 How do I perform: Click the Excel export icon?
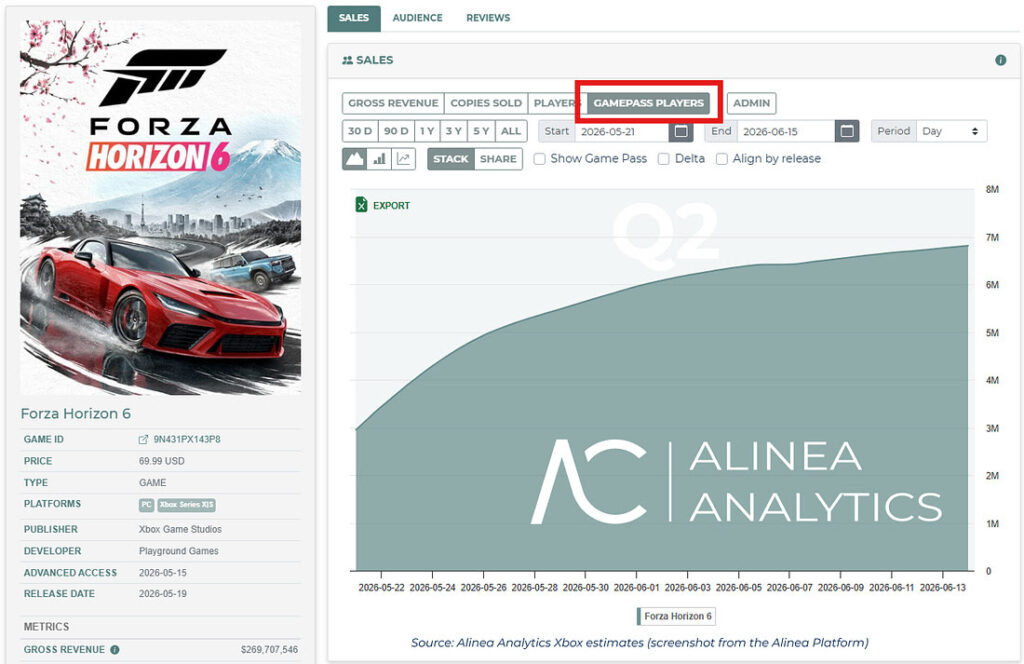point(361,205)
